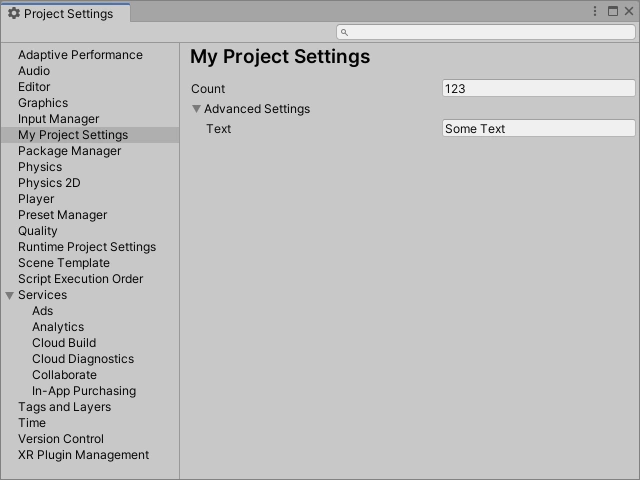Click the Count value field

[x=538, y=89]
